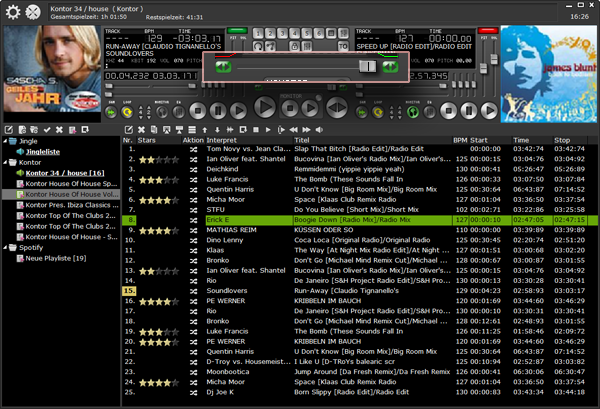
Task: Click the pencil edit icon in the playlist tree toolbar
Action: tap(8, 130)
